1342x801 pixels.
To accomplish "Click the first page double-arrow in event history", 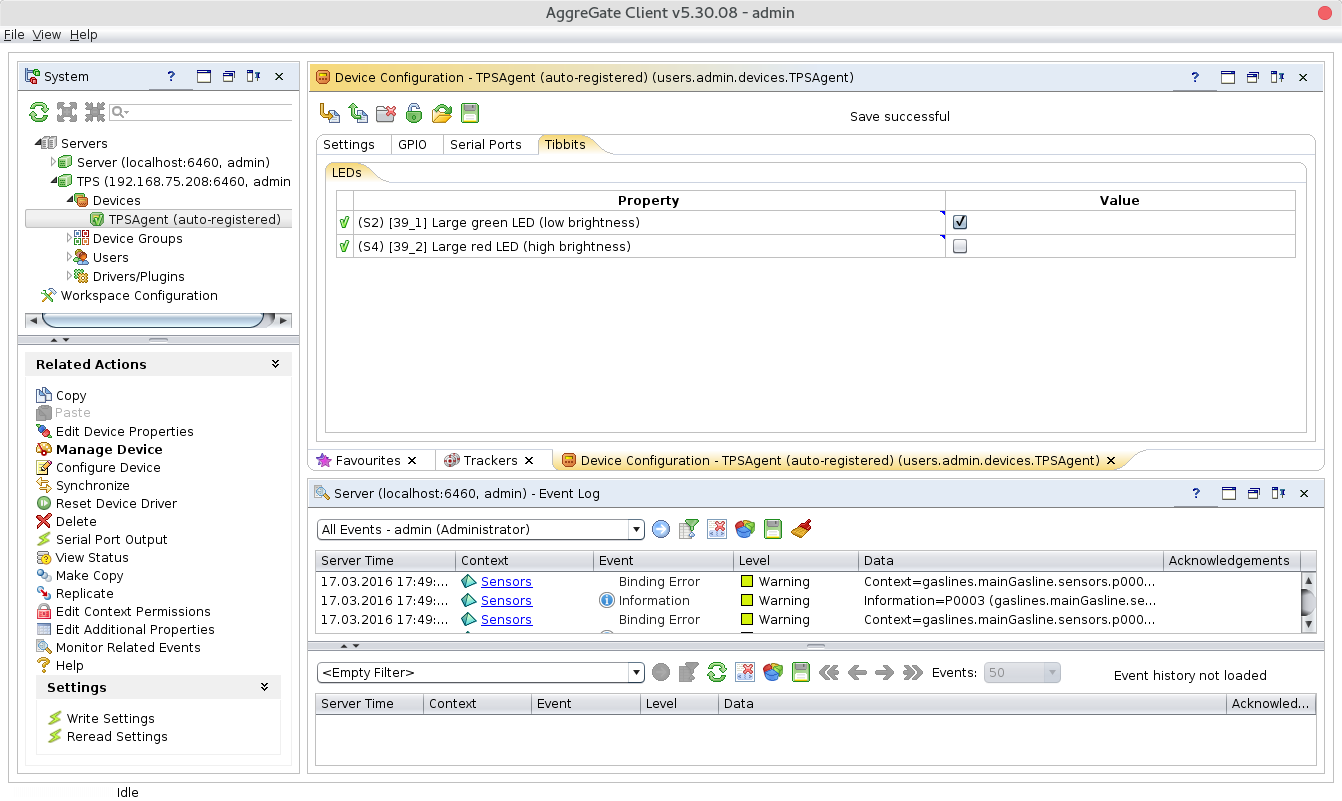I will coord(828,673).
